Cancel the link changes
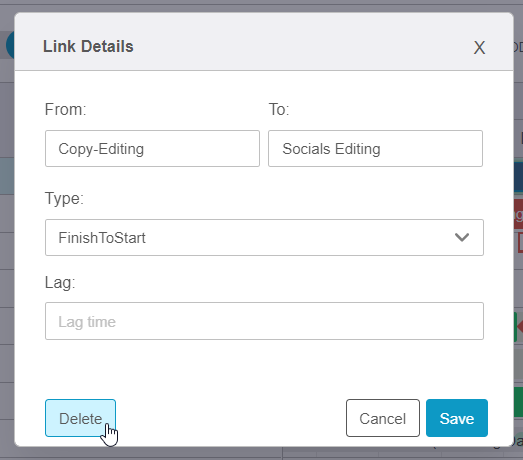Image resolution: width=523 pixels, height=460 pixels. click(383, 418)
